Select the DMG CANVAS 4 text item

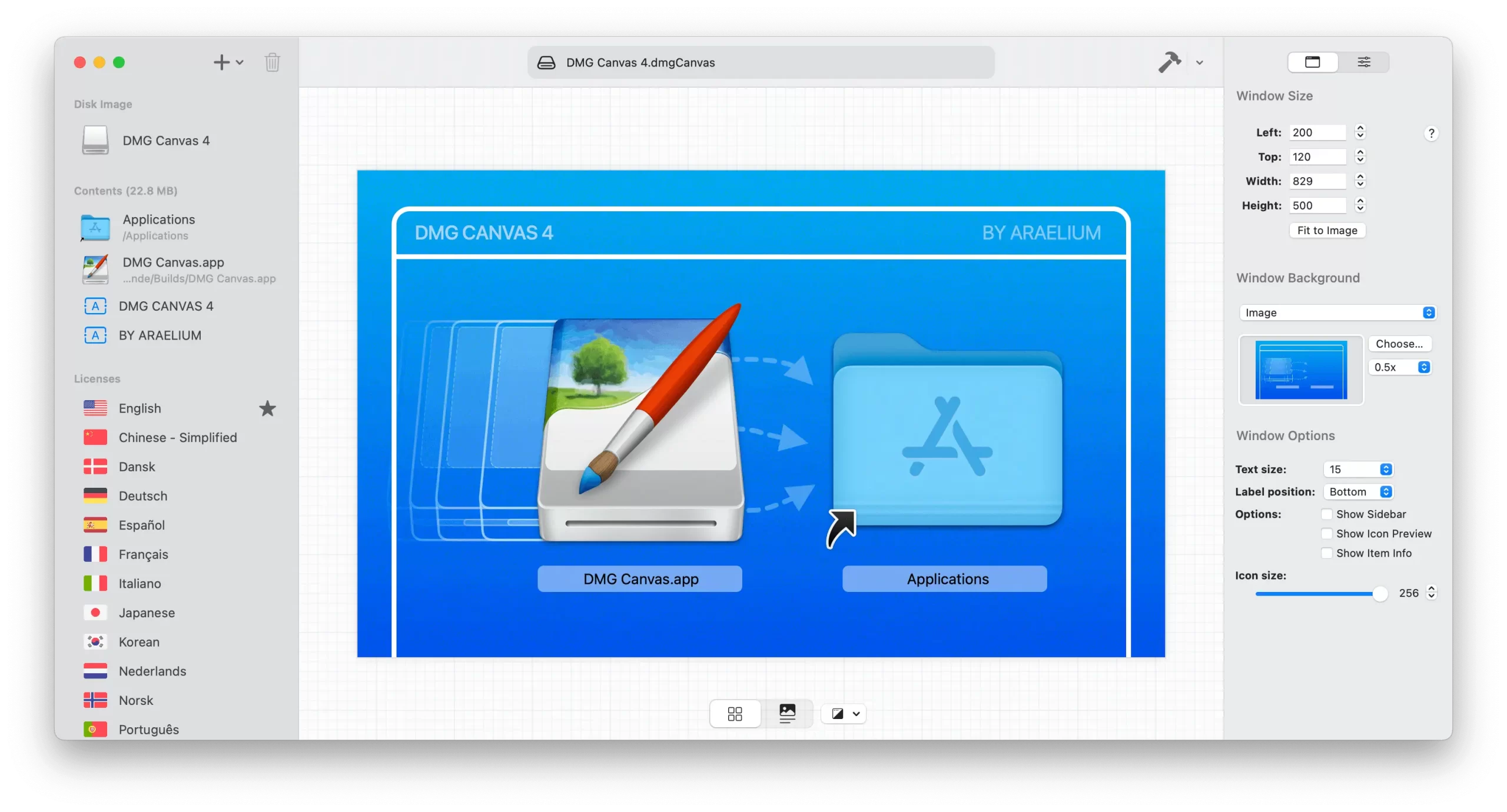tap(166, 306)
